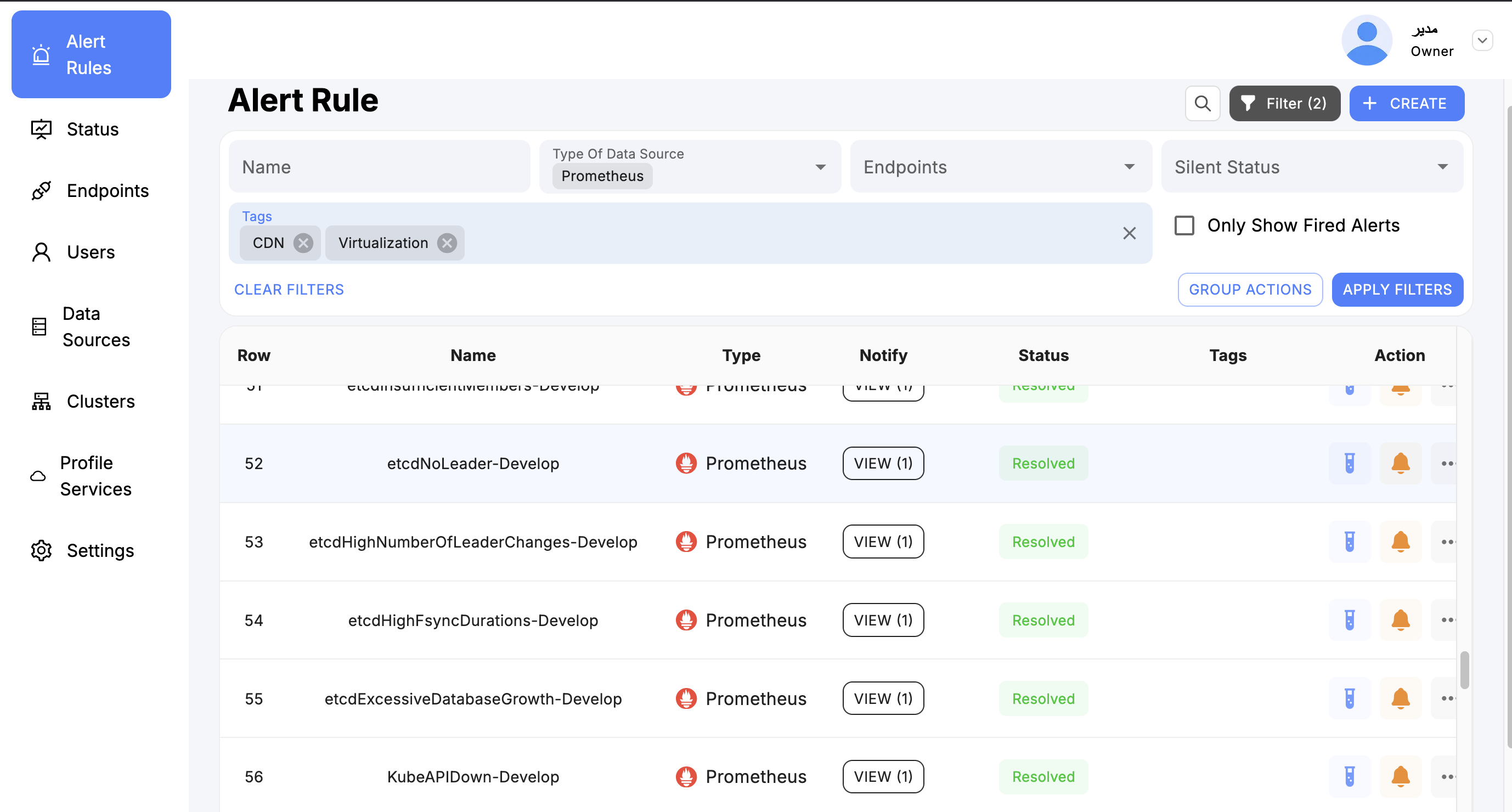The height and width of the screenshot is (812, 1512).
Task: Toggle the Filter (2) button
Action: [x=1284, y=103]
